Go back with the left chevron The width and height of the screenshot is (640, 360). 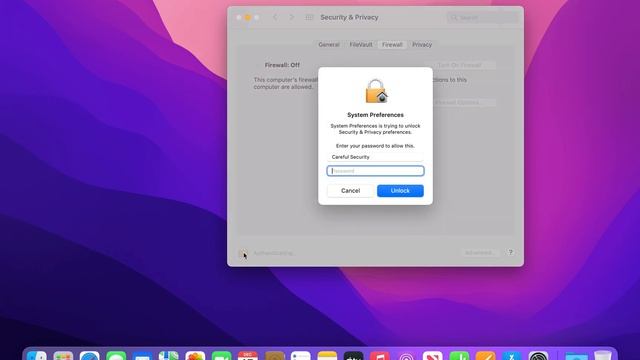tap(276, 18)
